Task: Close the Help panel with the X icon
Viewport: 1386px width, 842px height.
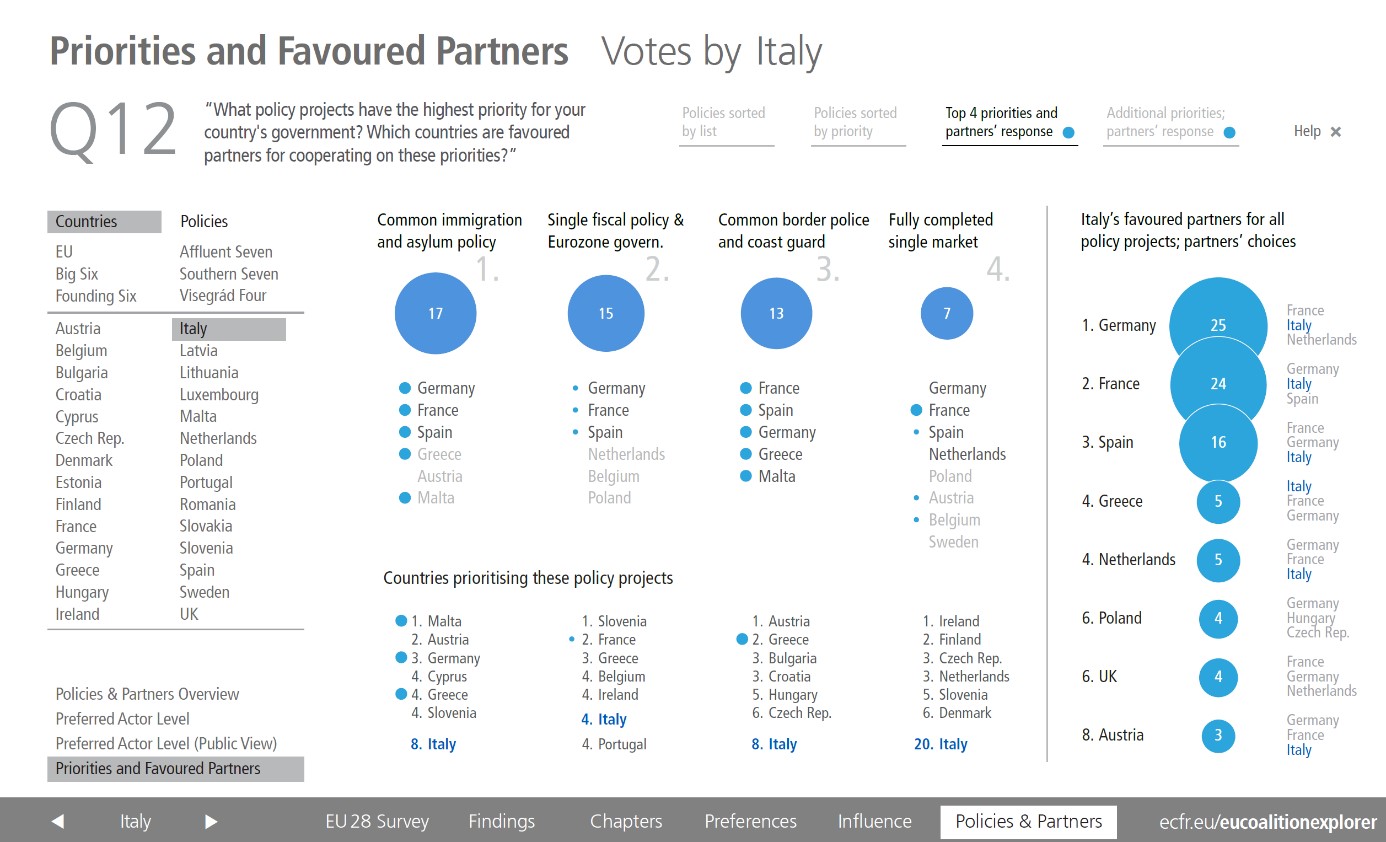Action: click(x=1336, y=131)
